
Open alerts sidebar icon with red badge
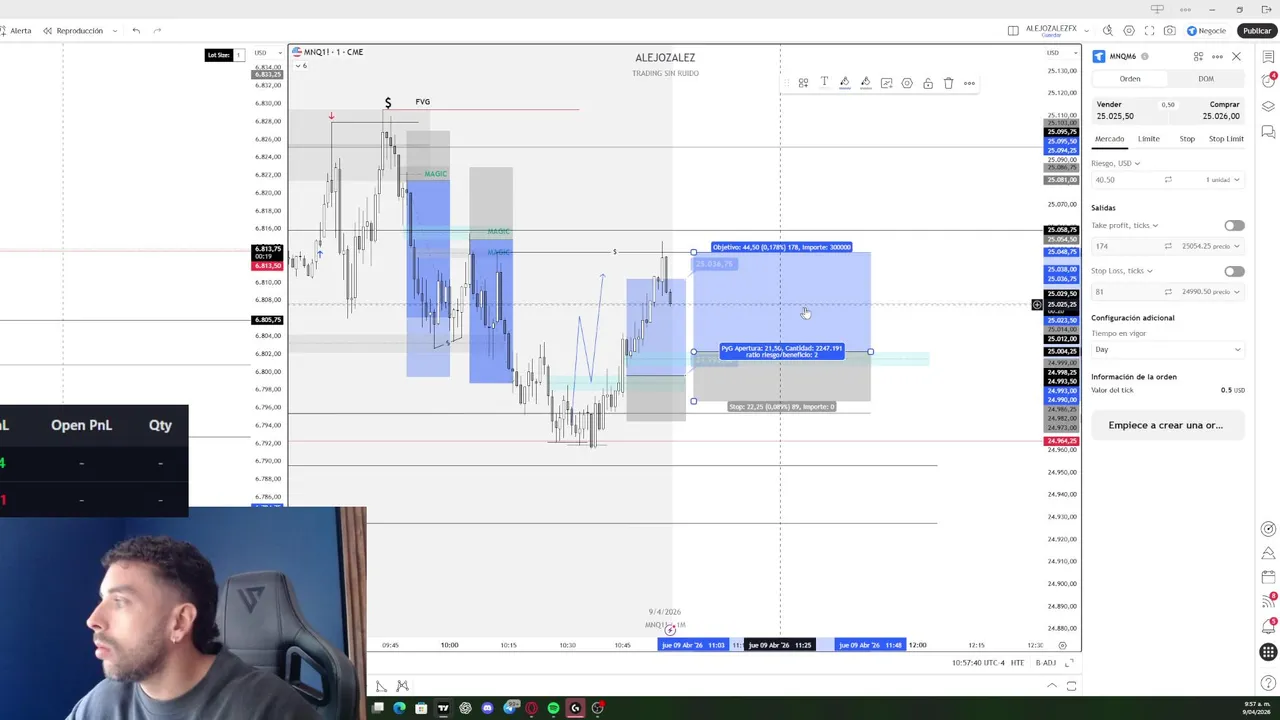(1268, 81)
